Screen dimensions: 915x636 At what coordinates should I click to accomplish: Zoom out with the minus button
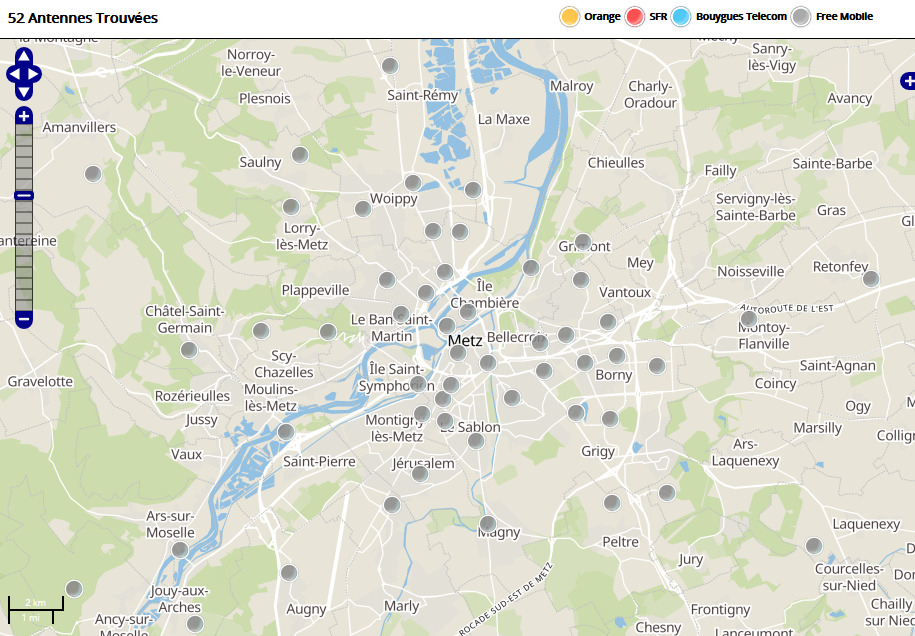pos(24,319)
